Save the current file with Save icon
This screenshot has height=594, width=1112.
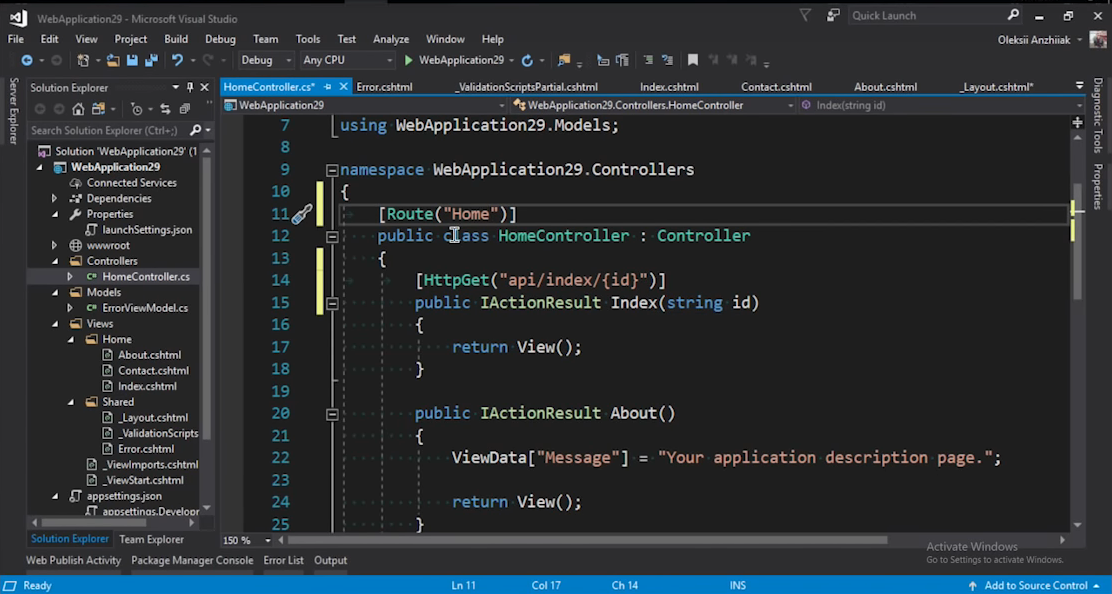(132, 61)
